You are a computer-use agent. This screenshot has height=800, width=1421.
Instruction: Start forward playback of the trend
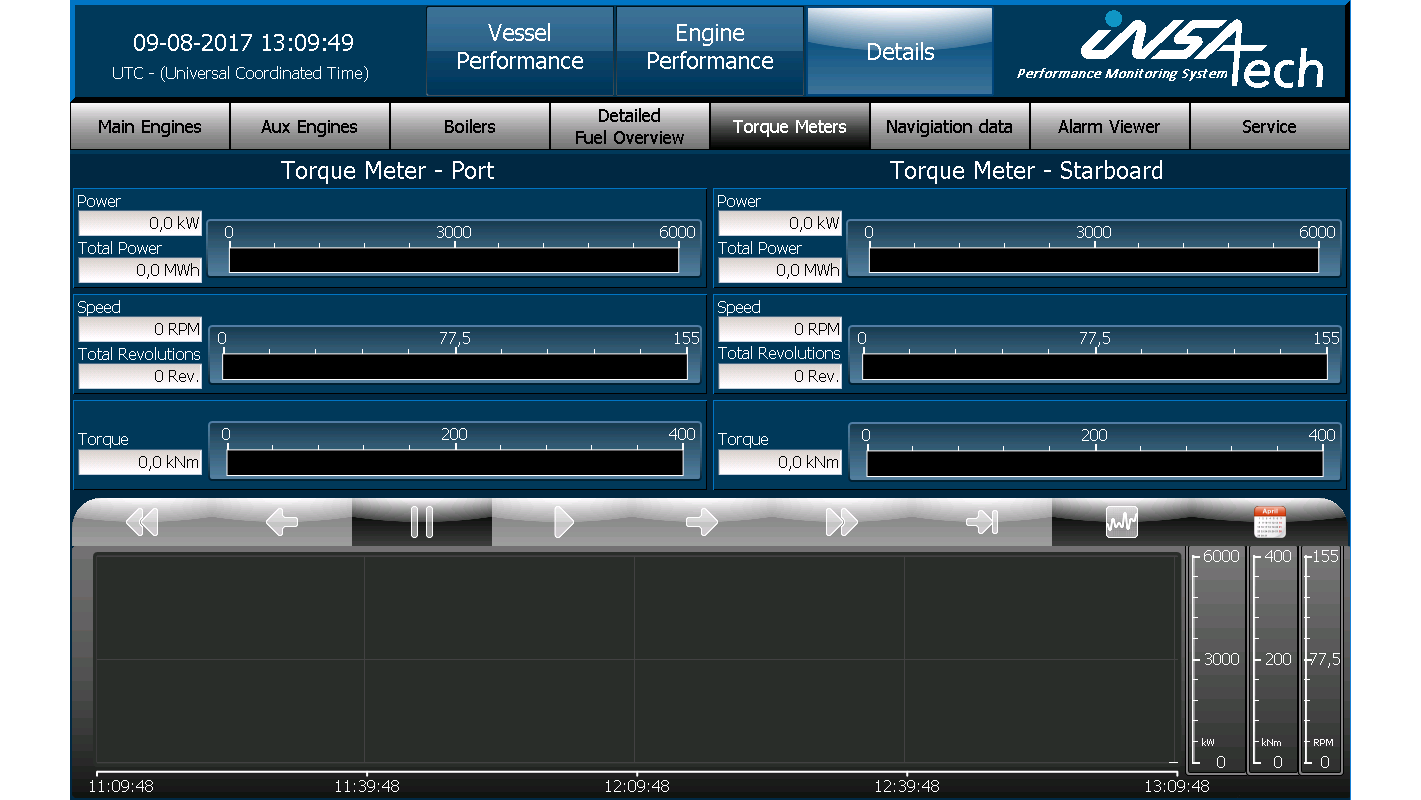tap(561, 521)
